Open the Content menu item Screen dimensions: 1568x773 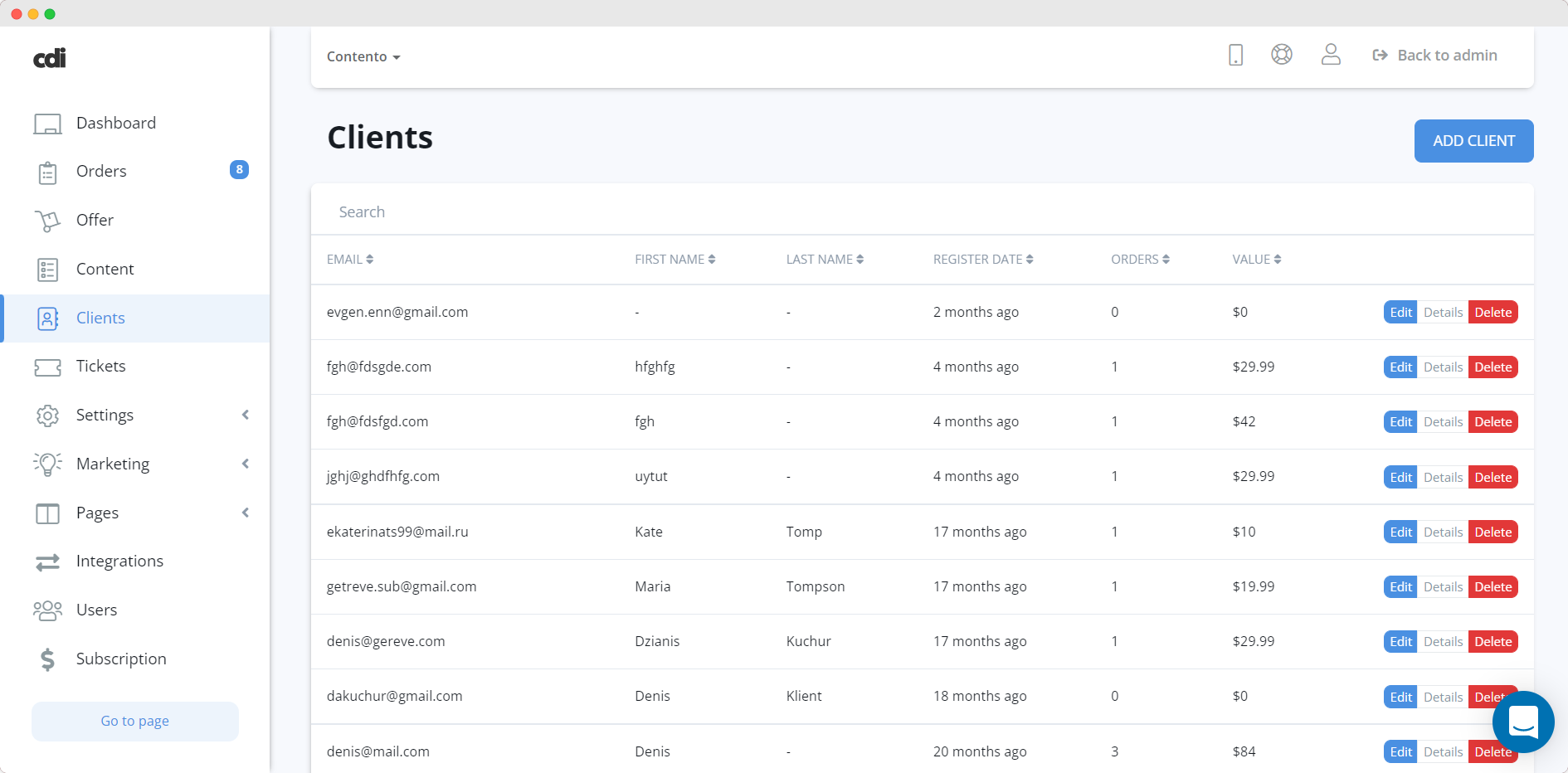pos(105,269)
